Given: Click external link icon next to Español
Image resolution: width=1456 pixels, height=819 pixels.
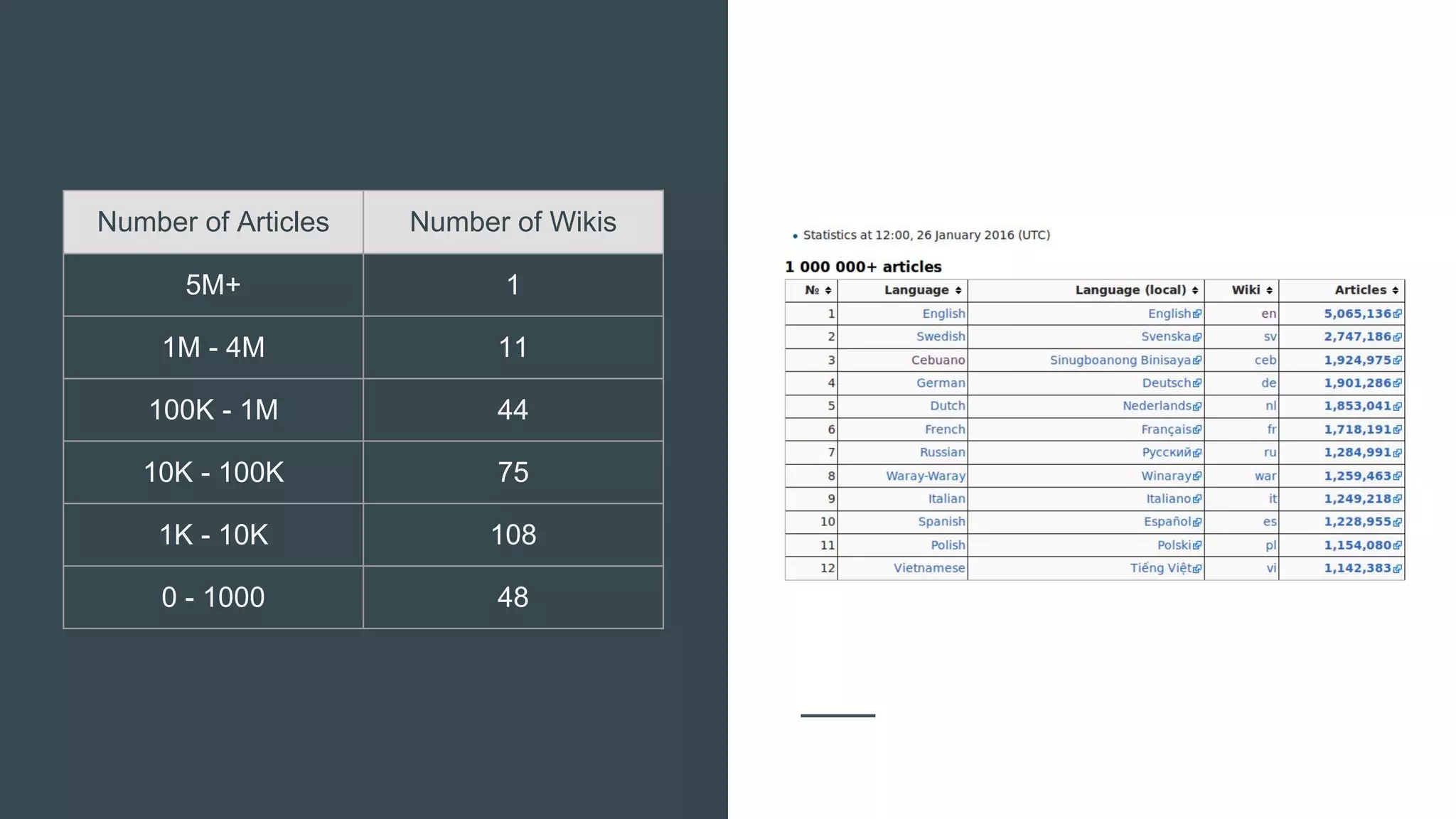Looking at the screenshot, I should (1198, 523).
